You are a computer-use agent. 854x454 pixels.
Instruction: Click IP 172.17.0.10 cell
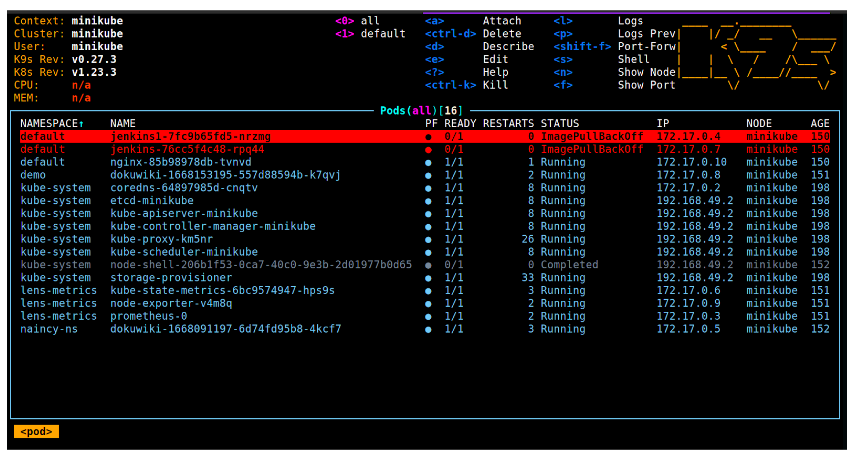pyautogui.click(x=692, y=162)
